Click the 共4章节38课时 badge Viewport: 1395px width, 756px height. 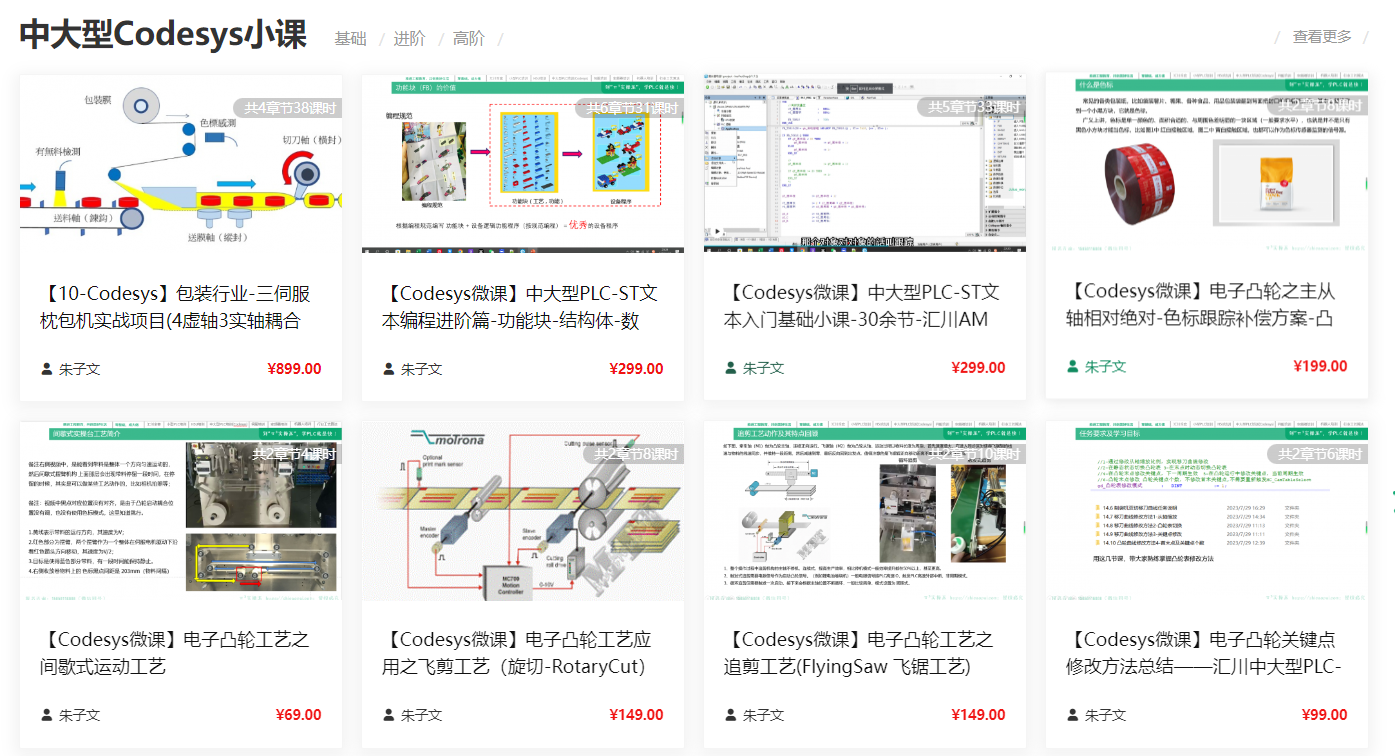click(288, 108)
